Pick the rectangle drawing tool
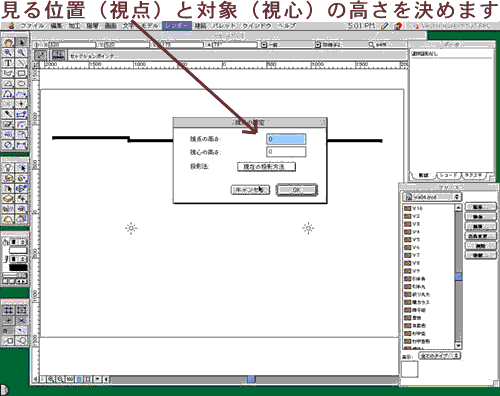The image size is (500, 396). click(21, 73)
